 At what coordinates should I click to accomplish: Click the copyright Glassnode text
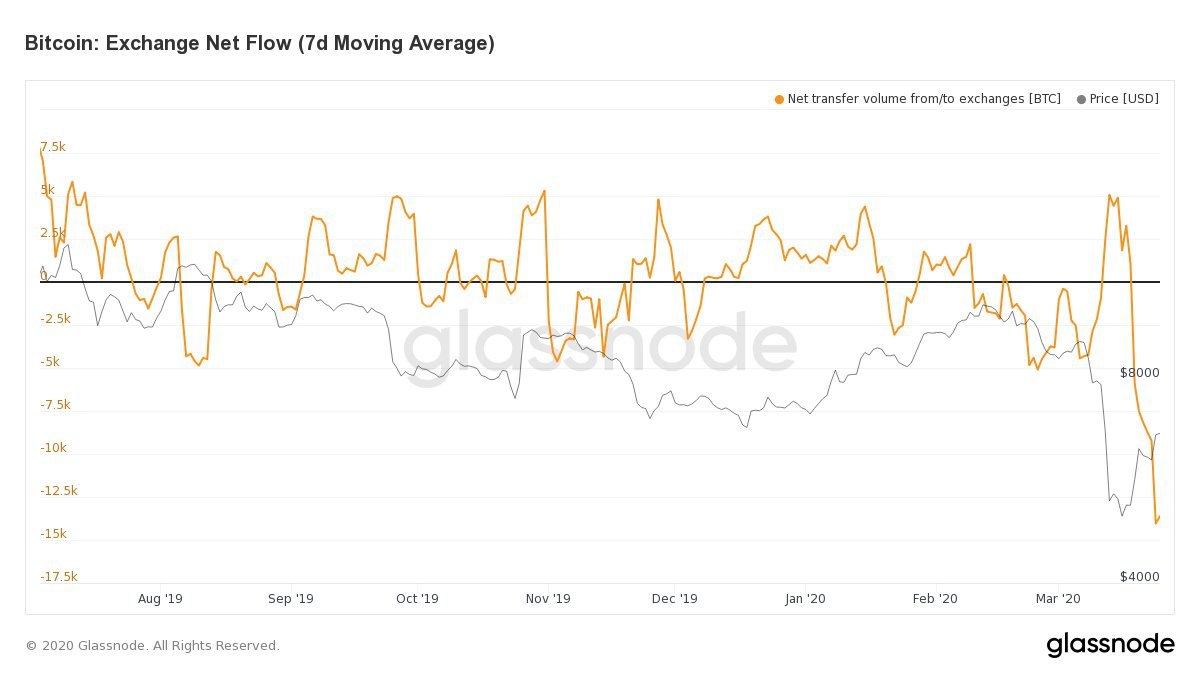coord(152,646)
